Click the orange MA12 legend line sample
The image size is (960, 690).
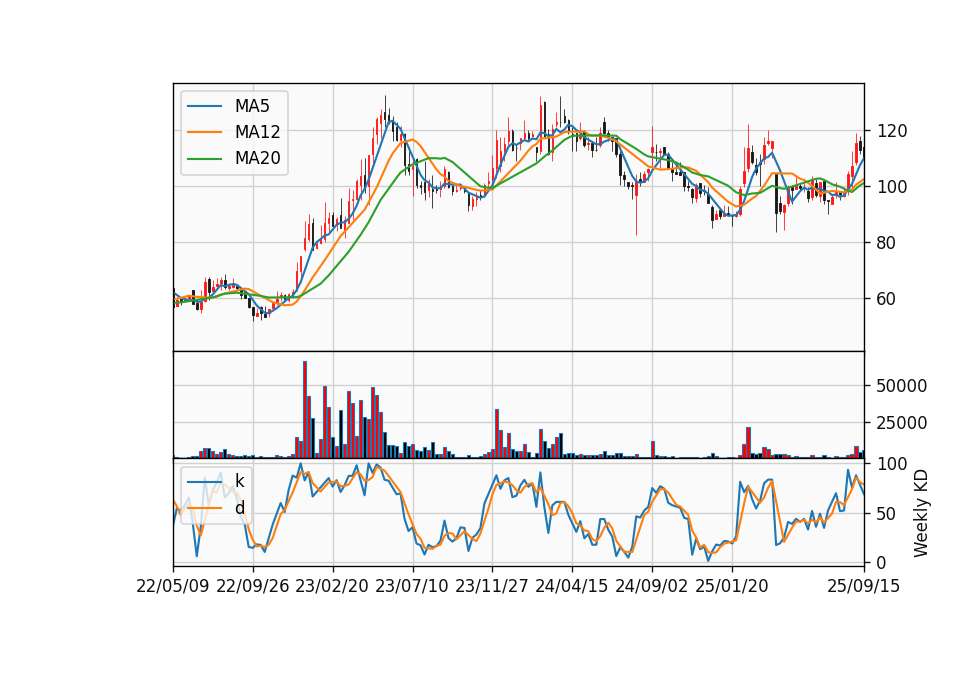(204, 132)
